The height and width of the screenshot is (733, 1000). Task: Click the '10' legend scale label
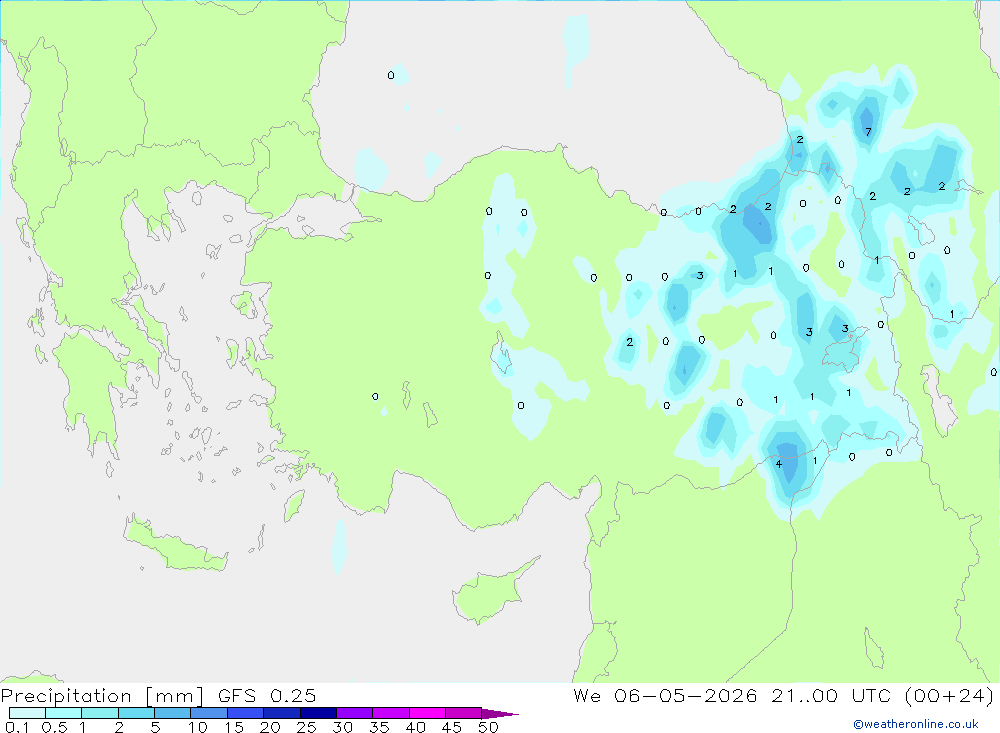tap(198, 727)
